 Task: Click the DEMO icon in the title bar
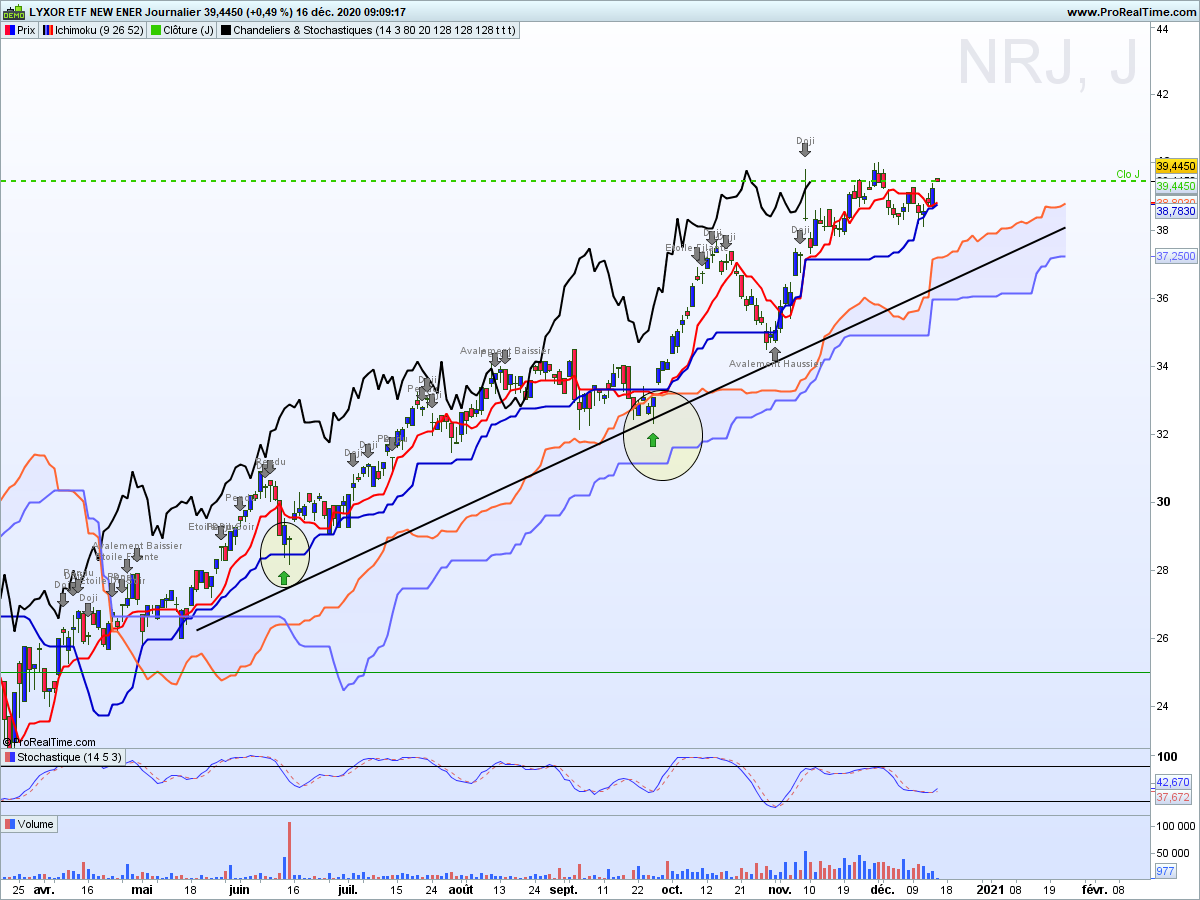point(13,12)
